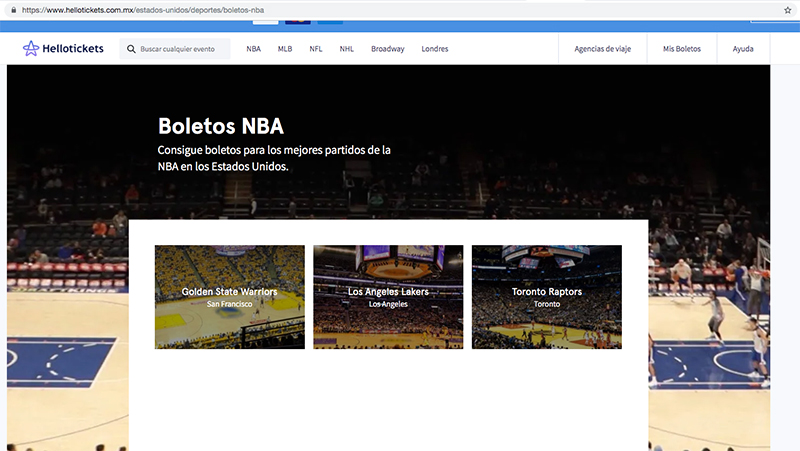Open the Broadway menu item

388,49
